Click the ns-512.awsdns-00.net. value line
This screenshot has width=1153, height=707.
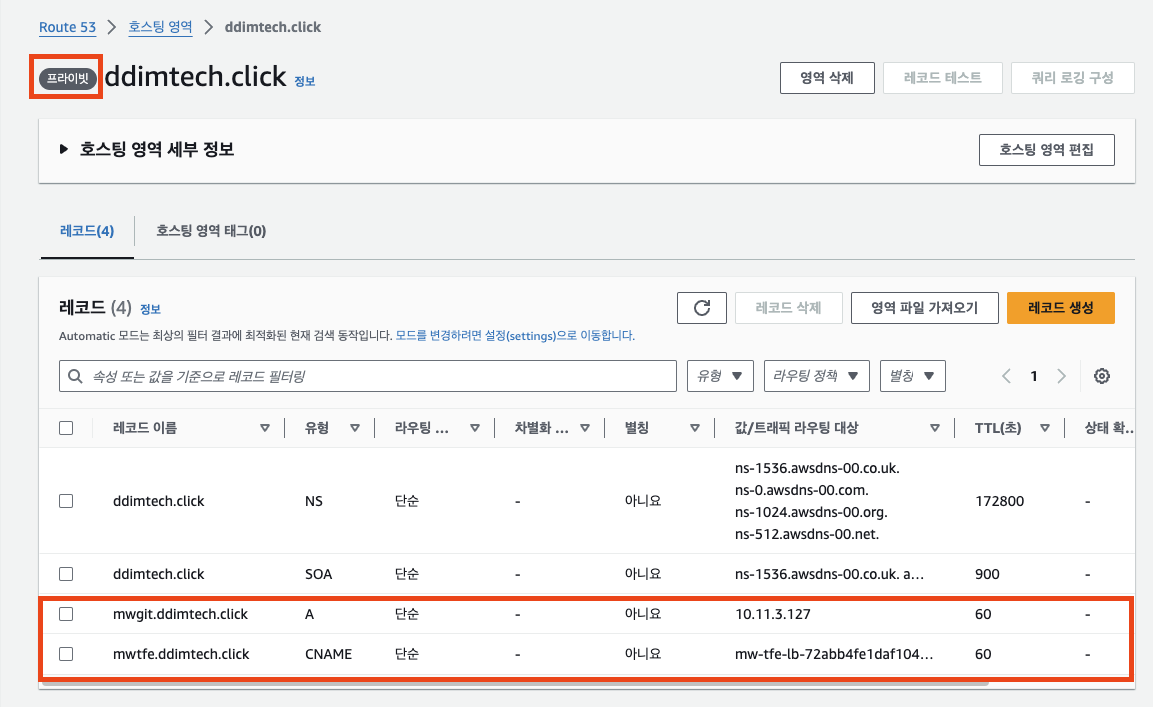[807, 534]
